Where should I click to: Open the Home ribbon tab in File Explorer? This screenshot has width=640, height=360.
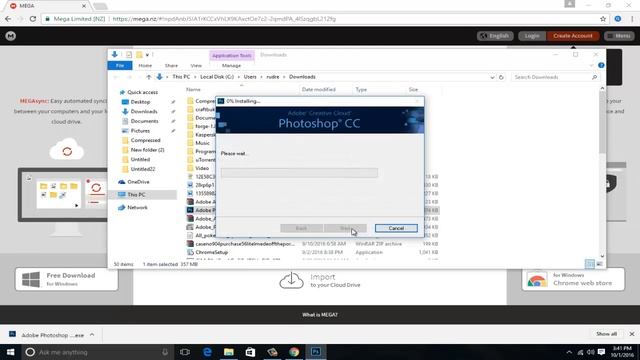coord(145,66)
